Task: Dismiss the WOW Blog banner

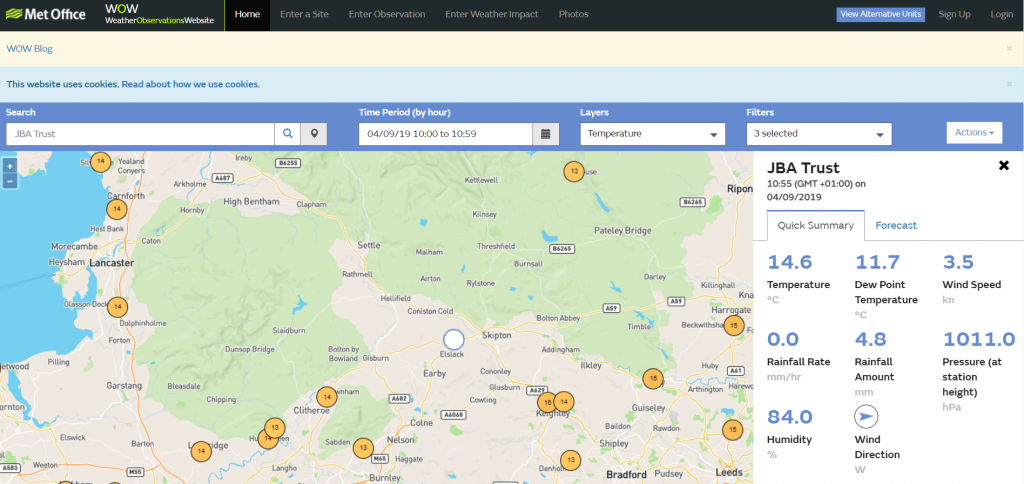Action: 1009,49
